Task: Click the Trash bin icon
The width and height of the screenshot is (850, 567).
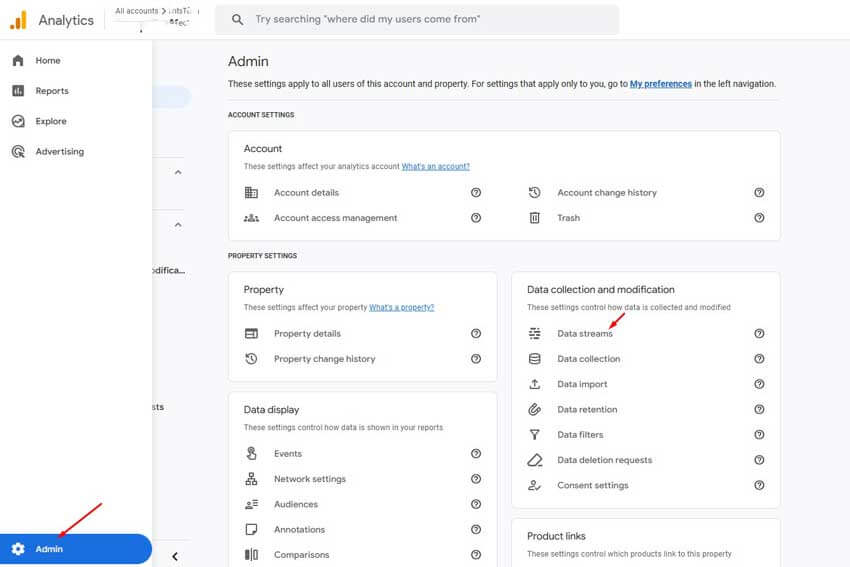Action: (535, 218)
